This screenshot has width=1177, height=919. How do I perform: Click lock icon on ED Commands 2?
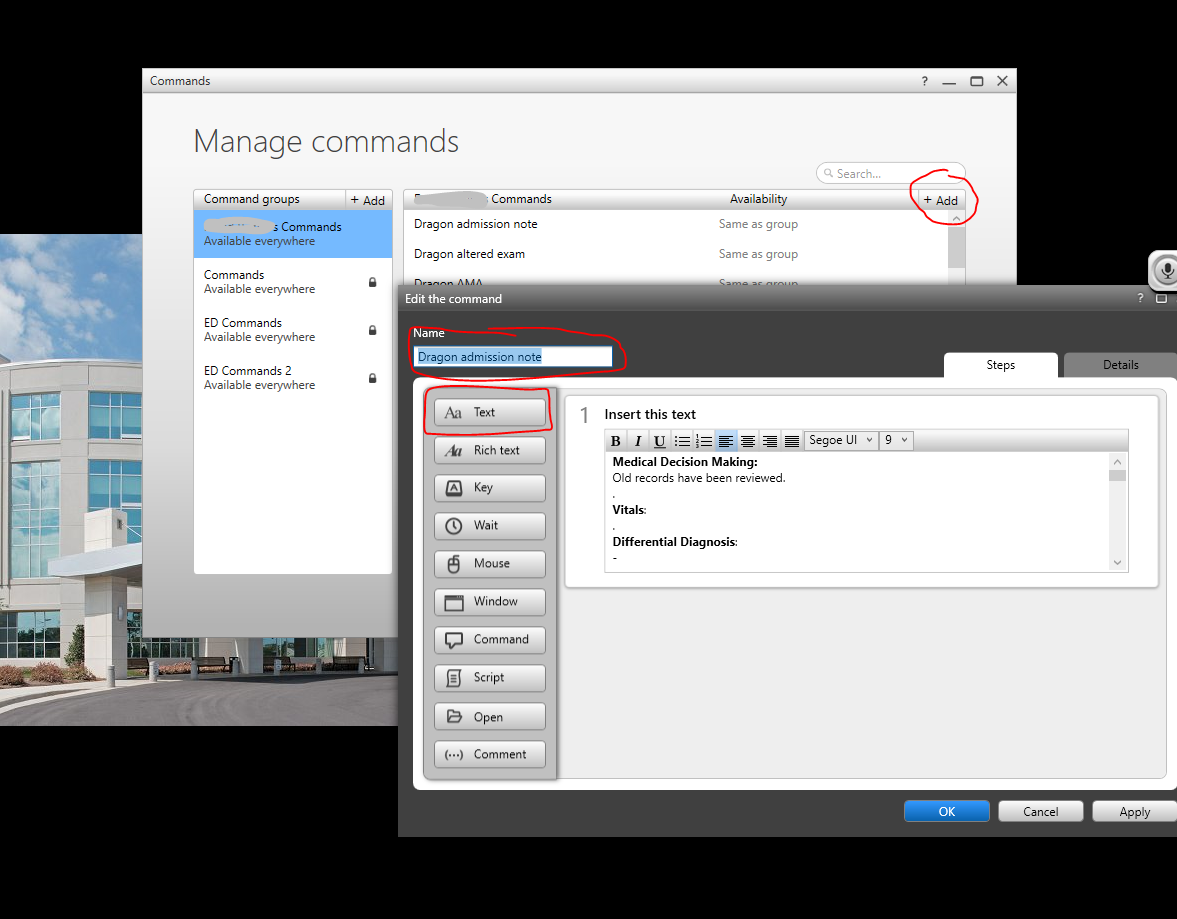click(x=372, y=378)
